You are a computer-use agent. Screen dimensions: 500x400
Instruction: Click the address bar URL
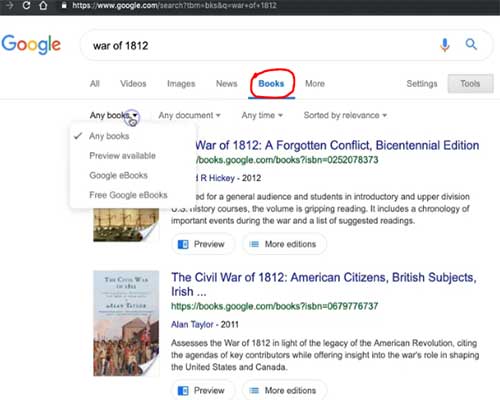pos(174,5)
